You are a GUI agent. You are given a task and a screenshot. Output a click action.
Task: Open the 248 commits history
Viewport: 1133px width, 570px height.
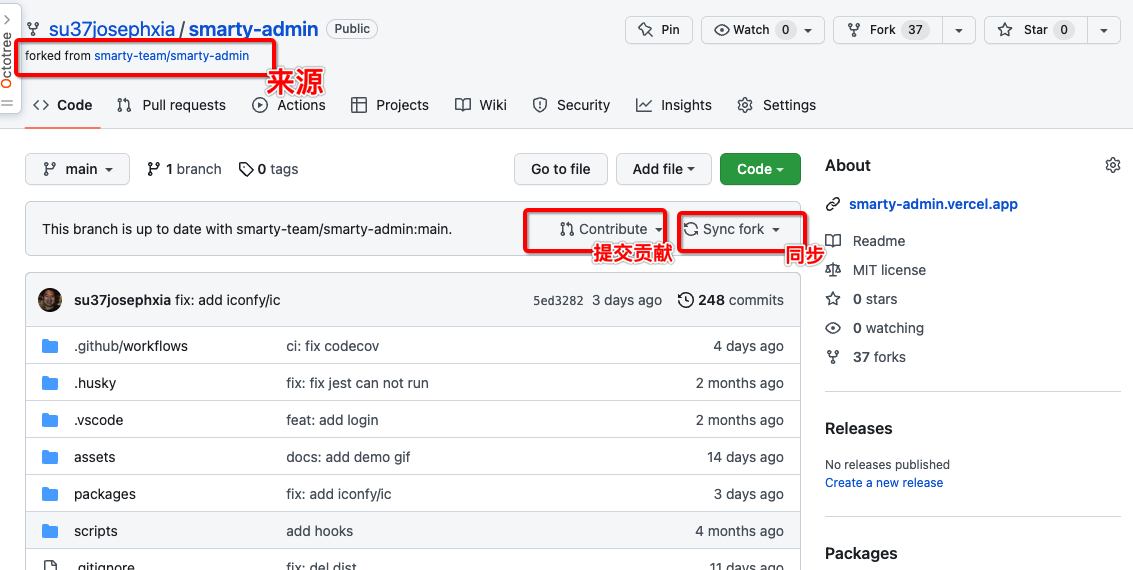click(x=731, y=300)
